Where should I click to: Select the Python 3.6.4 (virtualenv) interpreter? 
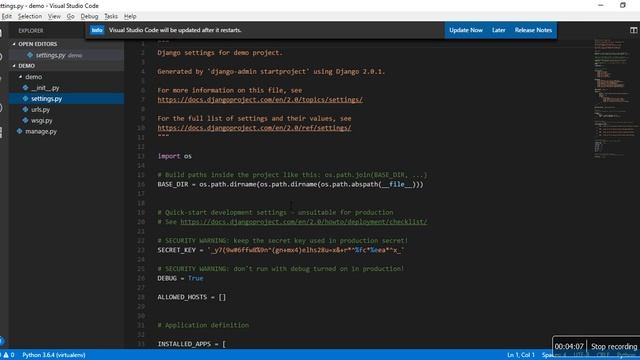[x=54, y=355]
